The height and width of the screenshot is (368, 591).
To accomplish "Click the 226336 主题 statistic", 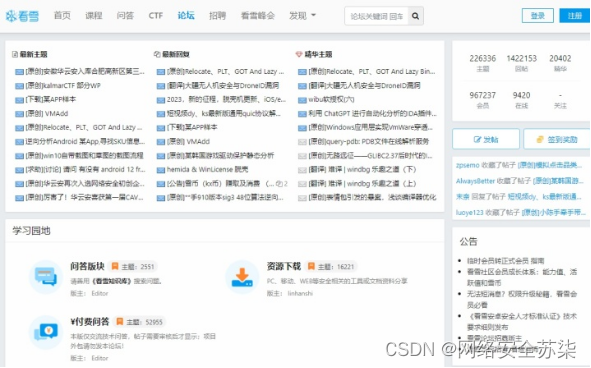I will coord(482,63).
